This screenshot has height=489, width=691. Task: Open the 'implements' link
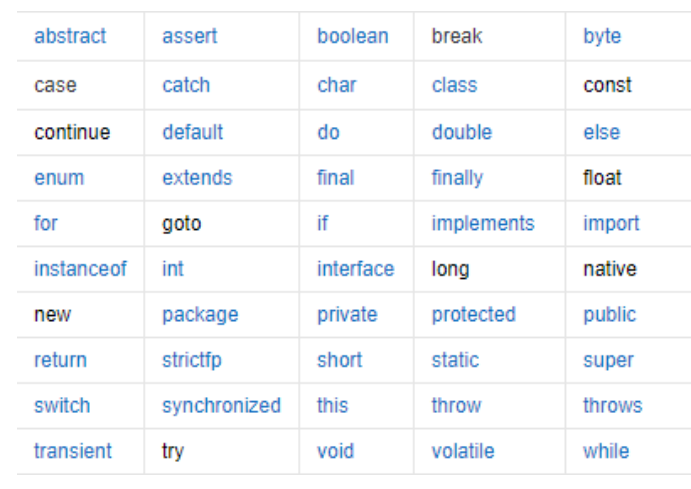[x=483, y=224]
